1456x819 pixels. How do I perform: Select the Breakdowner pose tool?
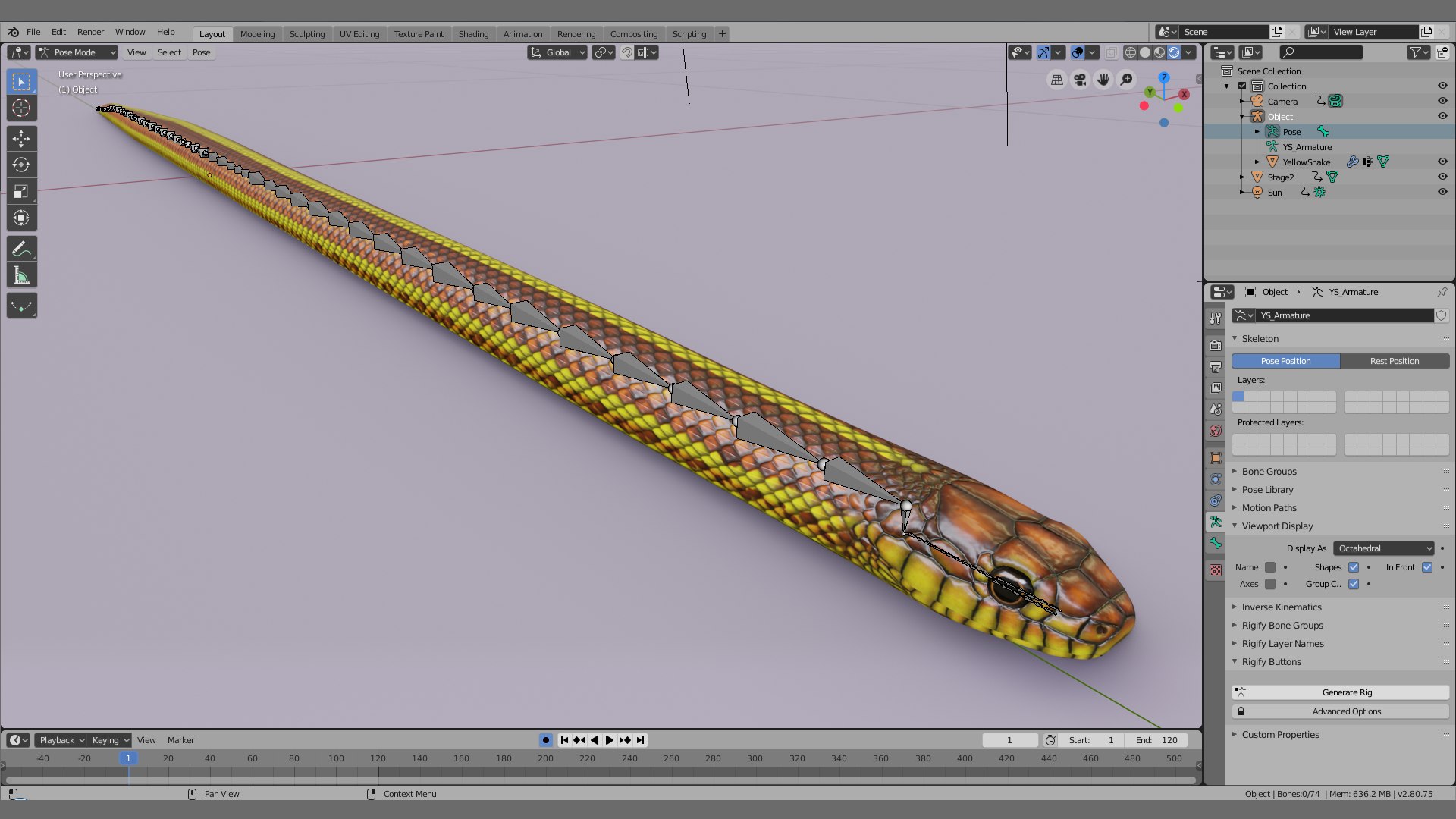tap(21, 306)
